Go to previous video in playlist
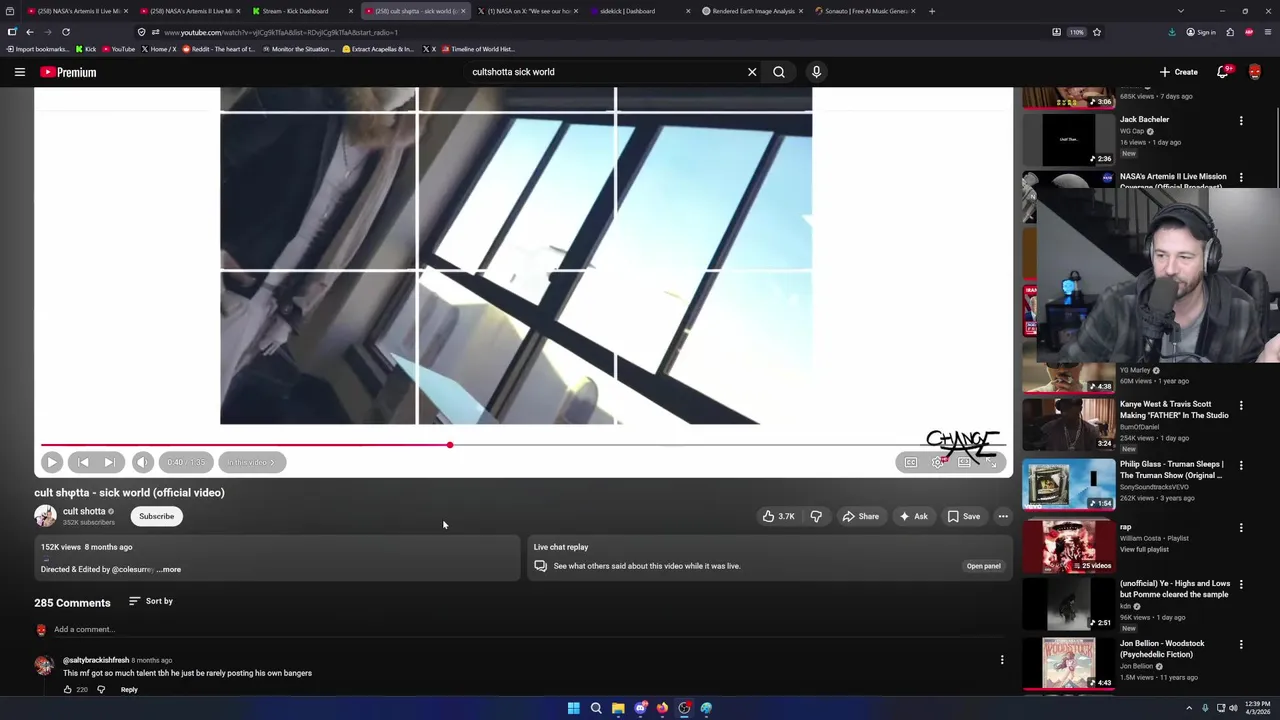This screenshot has height=720, width=1280. [x=83, y=462]
